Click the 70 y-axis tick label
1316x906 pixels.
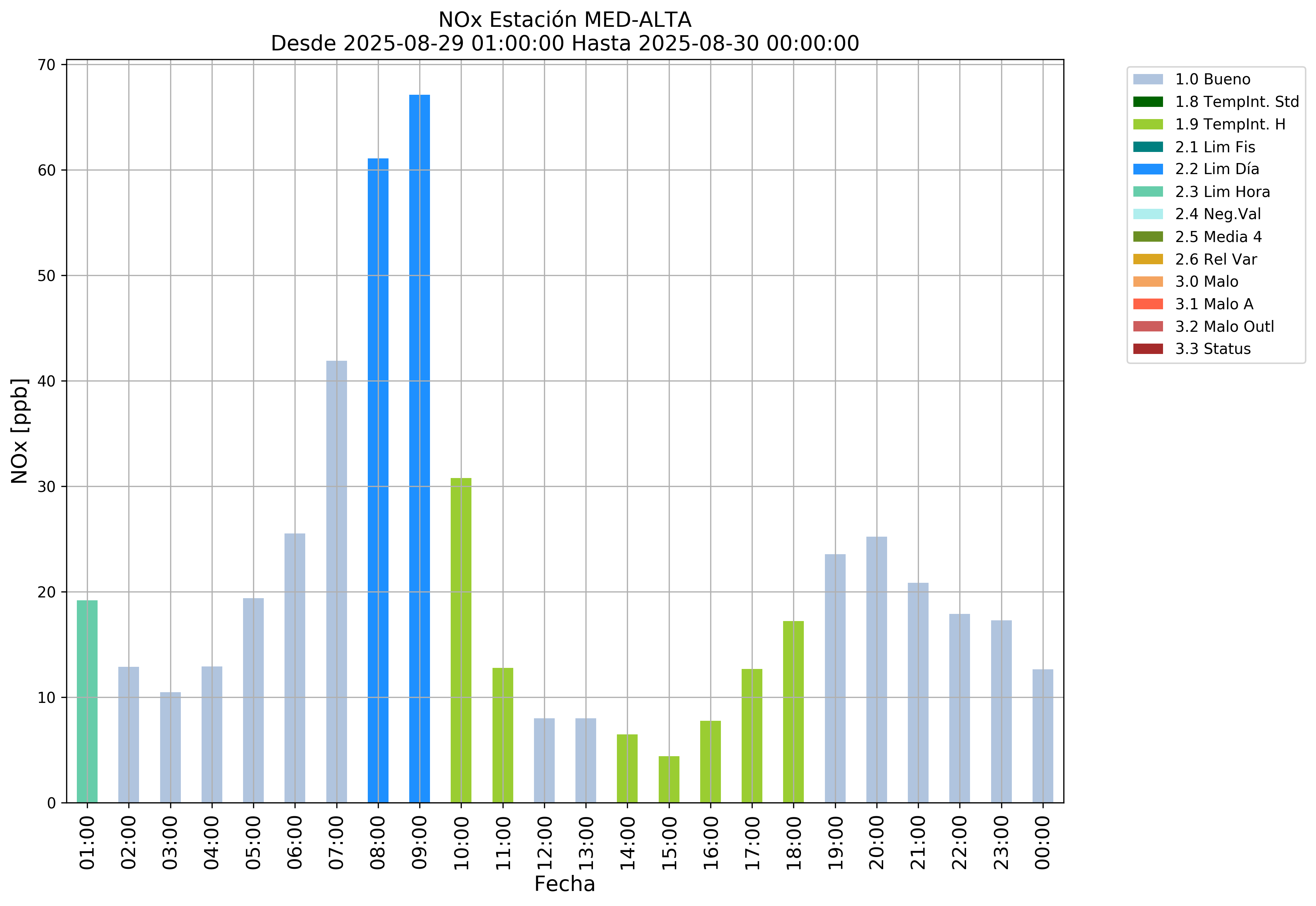click(47, 65)
